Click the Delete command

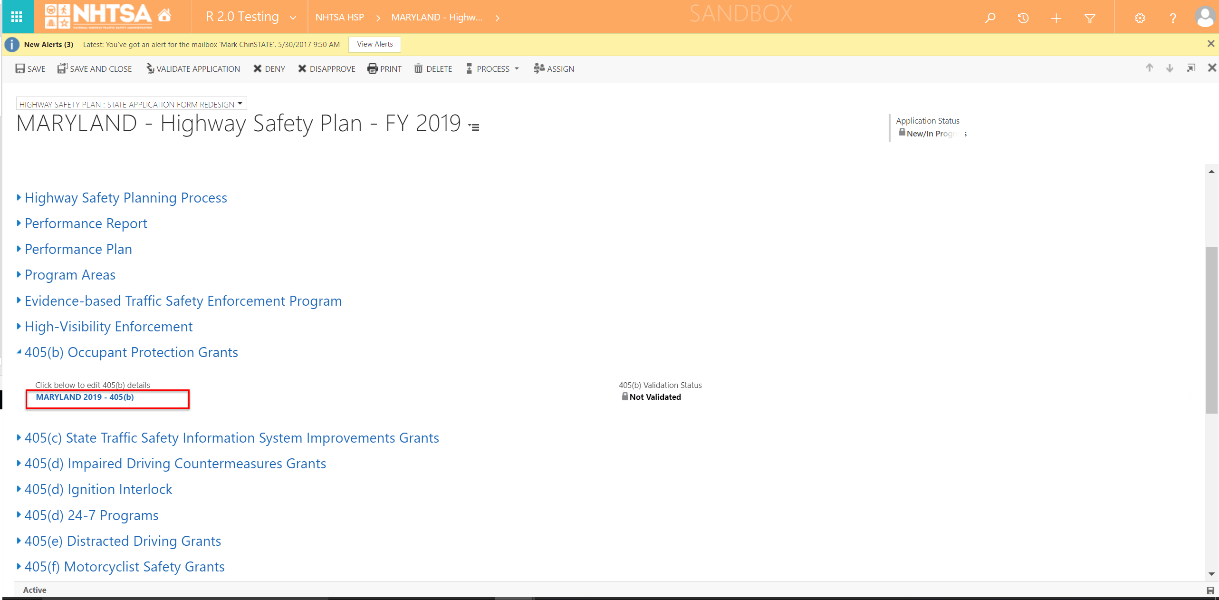[x=433, y=69]
